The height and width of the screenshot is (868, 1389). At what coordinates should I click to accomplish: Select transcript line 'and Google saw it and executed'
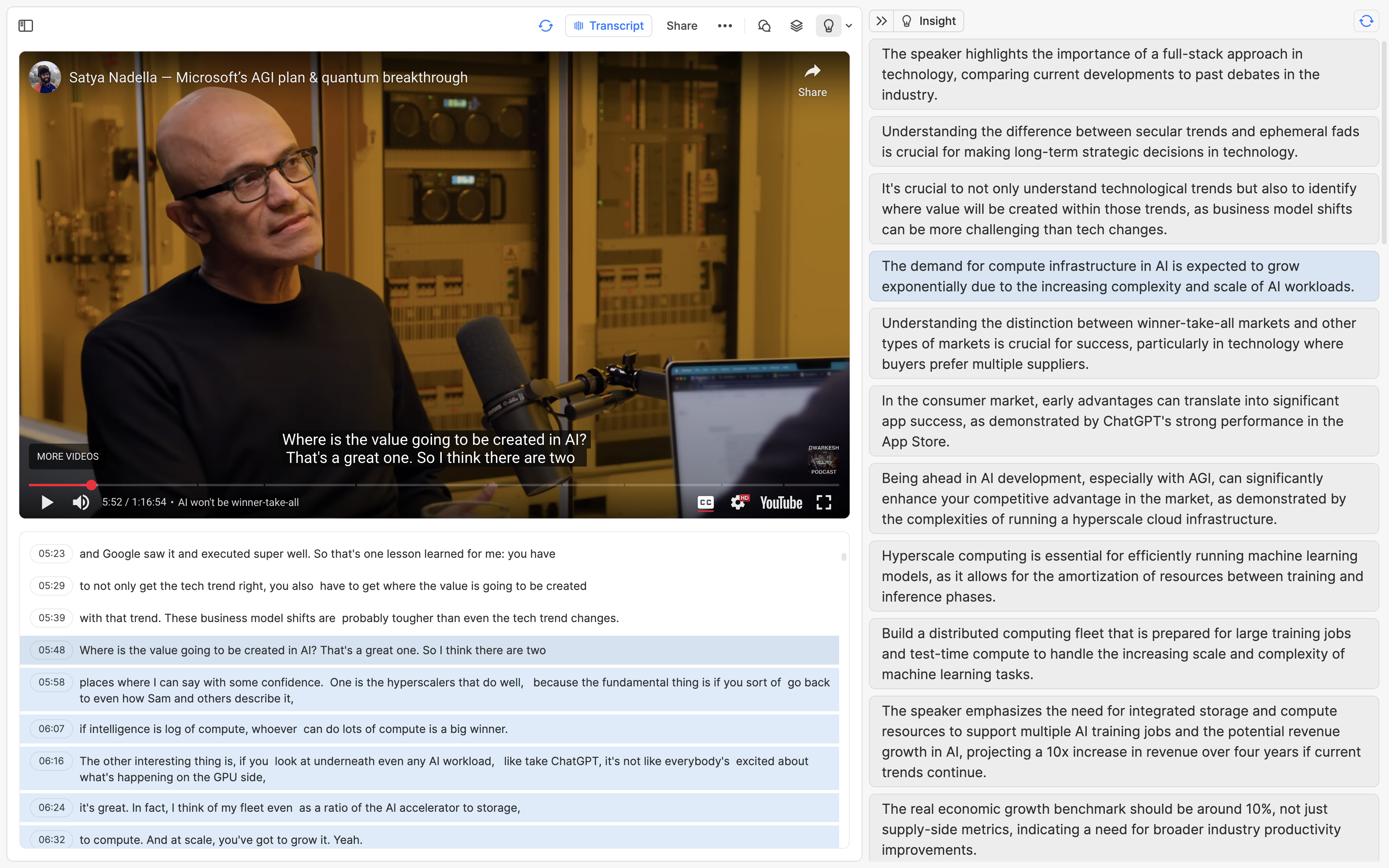click(429, 554)
